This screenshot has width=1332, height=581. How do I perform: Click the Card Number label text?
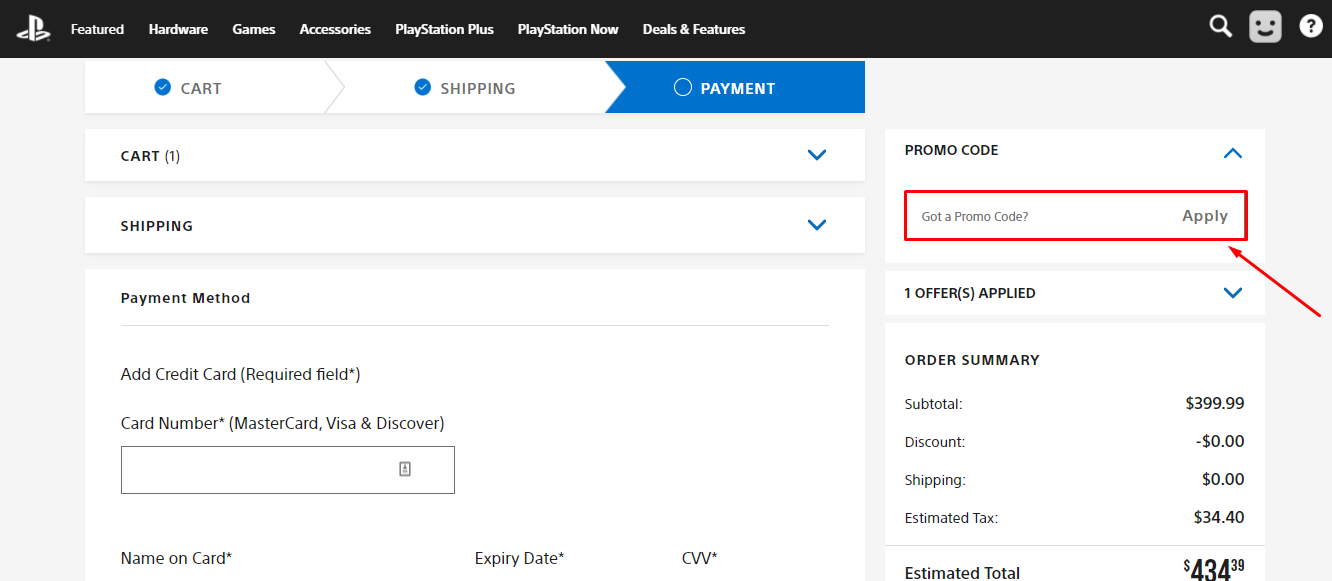[x=282, y=423]
